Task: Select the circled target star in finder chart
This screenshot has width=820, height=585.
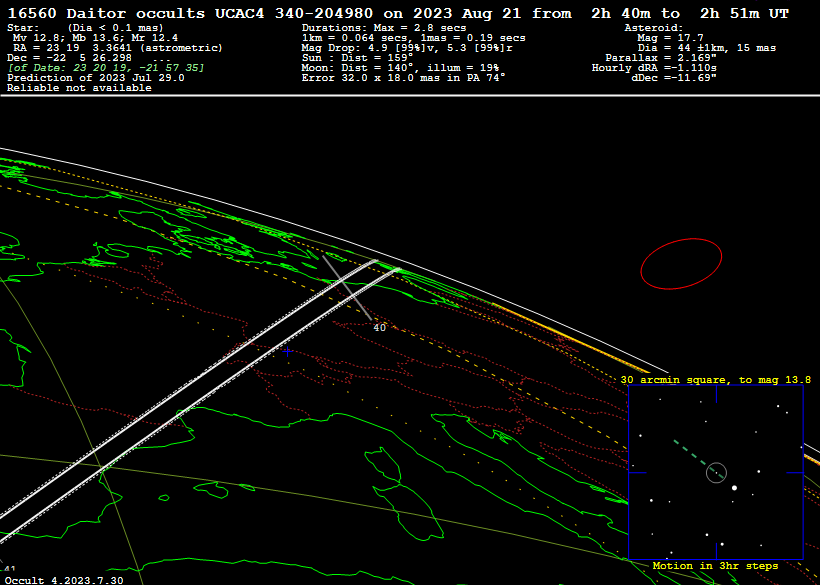Action: 716,473
